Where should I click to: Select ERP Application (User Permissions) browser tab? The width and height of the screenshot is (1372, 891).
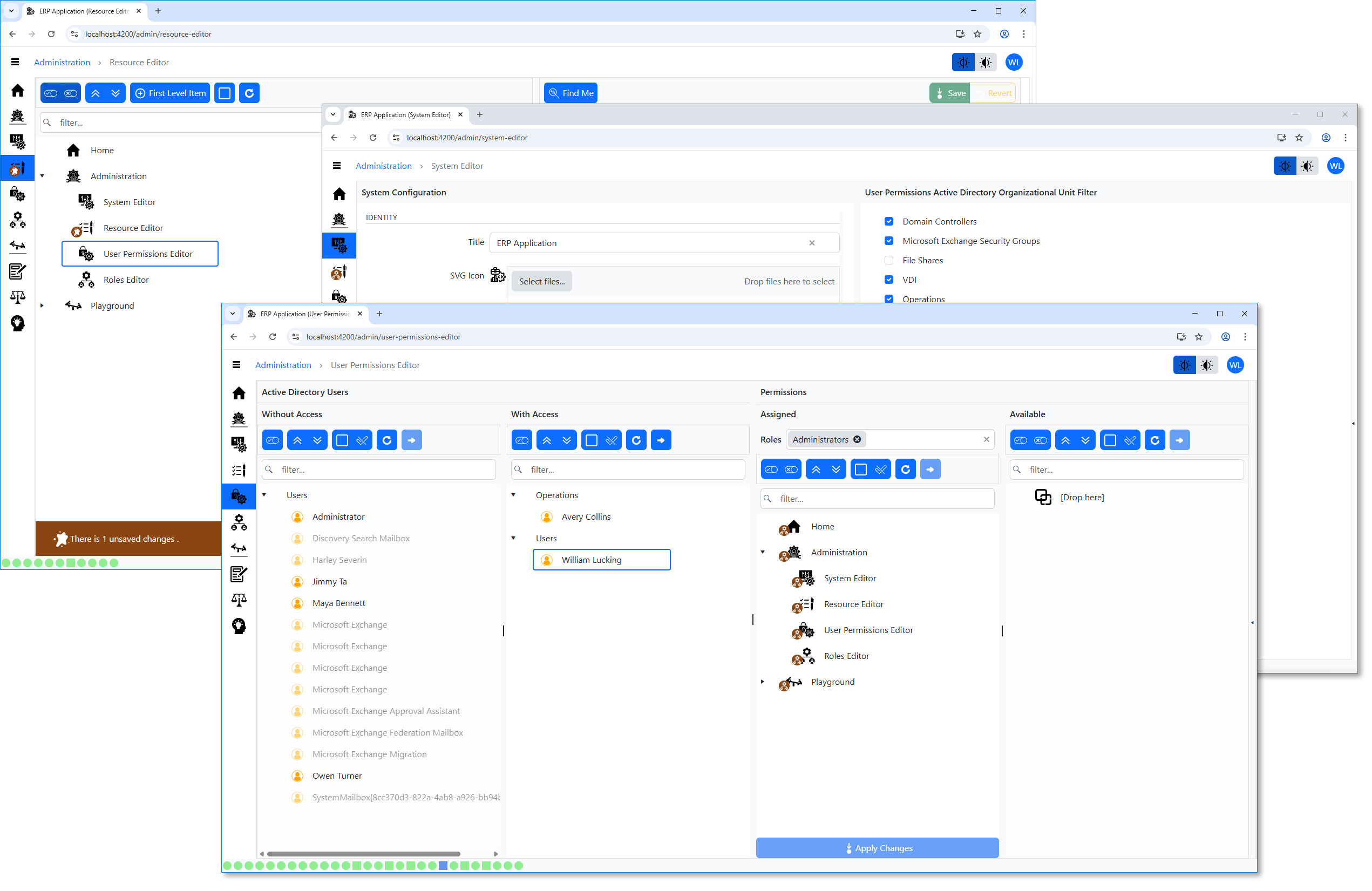tap(304, 314)
